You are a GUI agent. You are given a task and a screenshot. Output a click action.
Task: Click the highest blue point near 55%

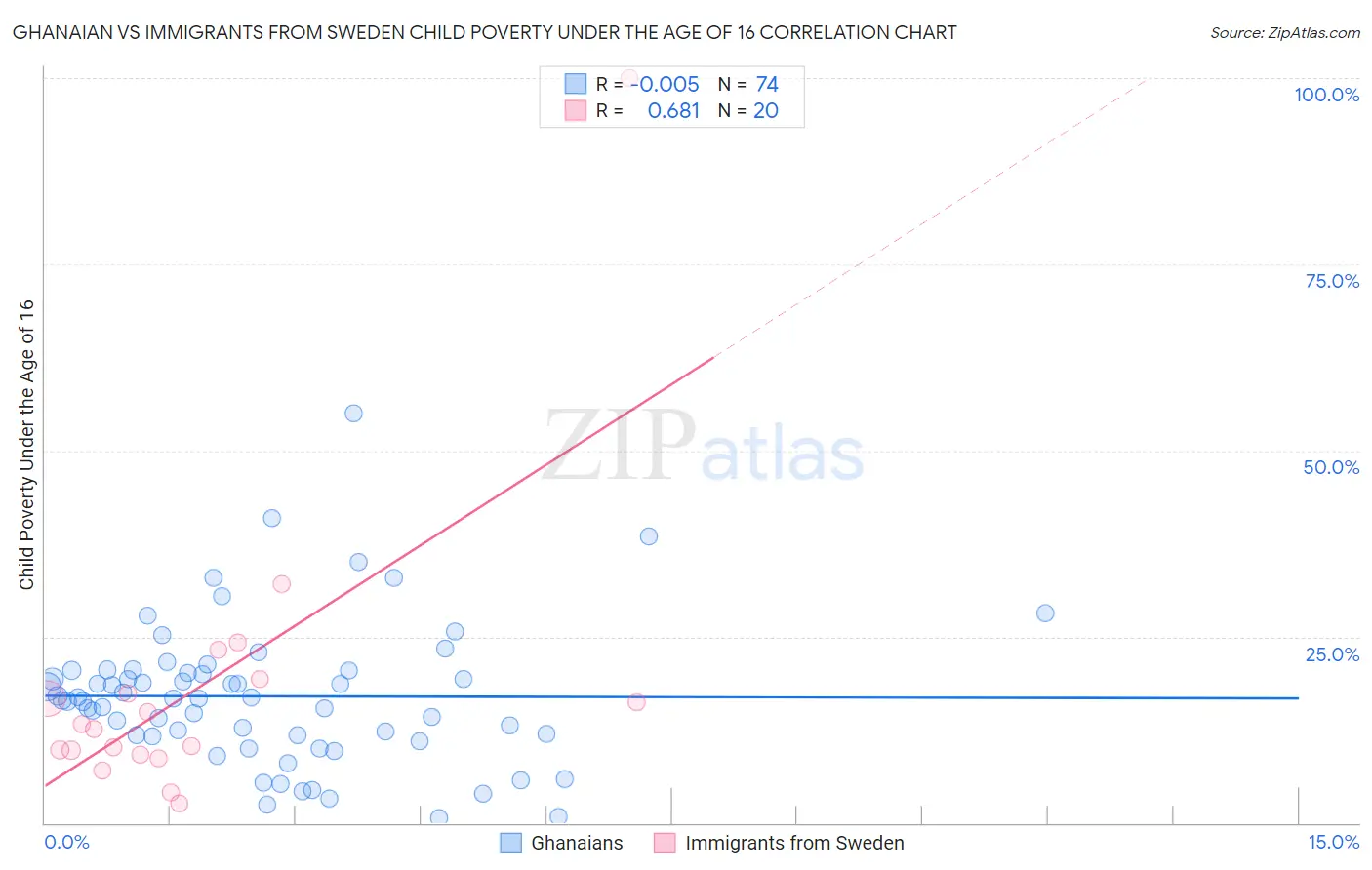pyautogui.click(x=353, y=414)
